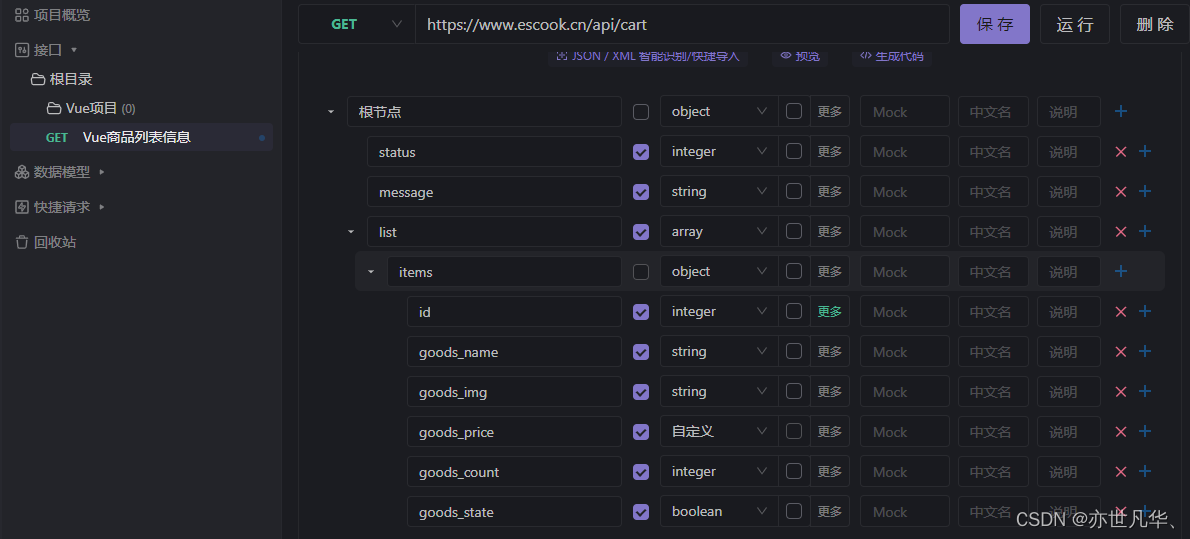This screenshot has width=1190, height=539.
Task: Toggle required checkbox for goods_img
Action: [641, 392]
